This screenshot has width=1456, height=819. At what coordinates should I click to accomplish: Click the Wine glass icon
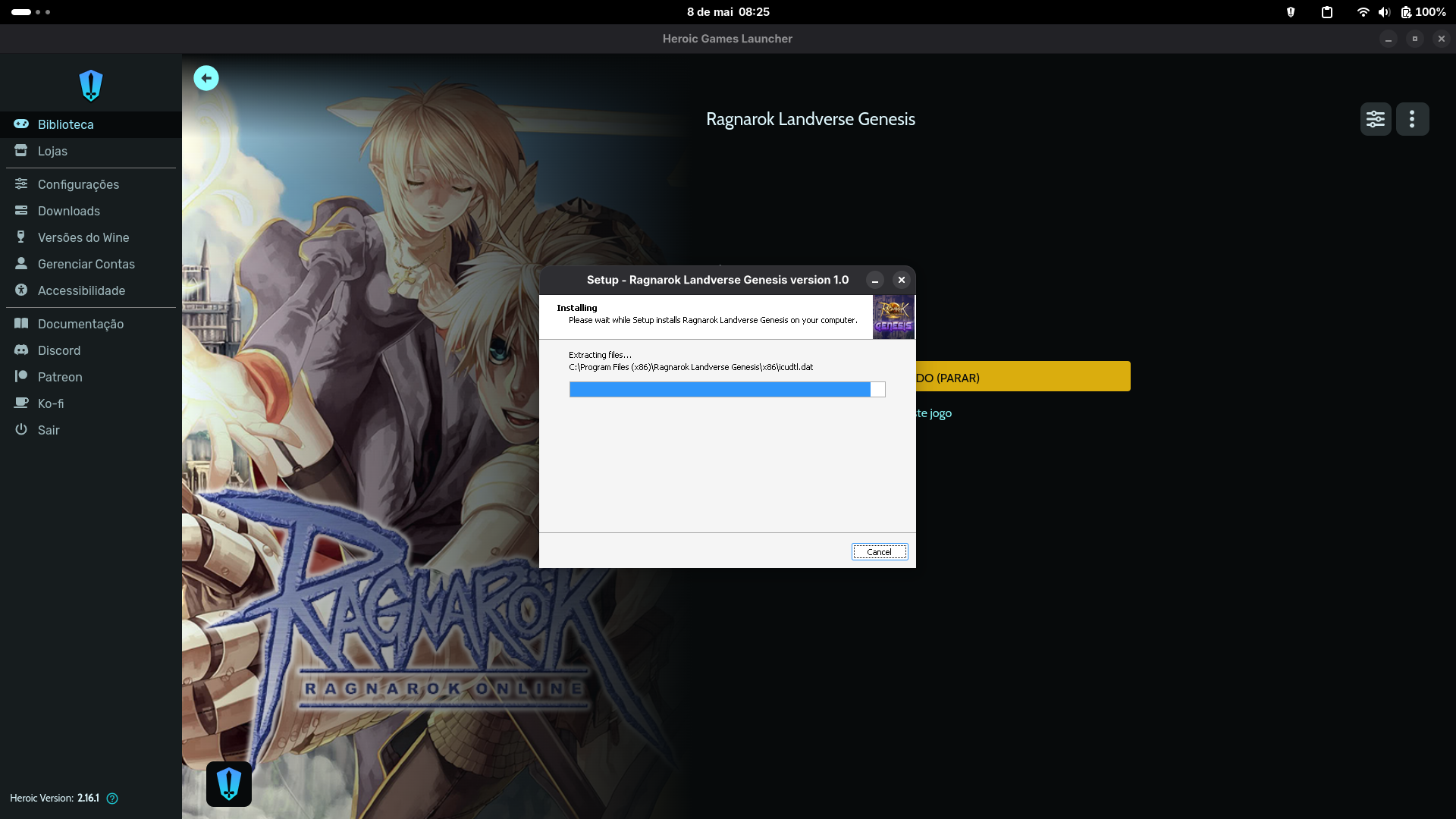click(21, 237)
